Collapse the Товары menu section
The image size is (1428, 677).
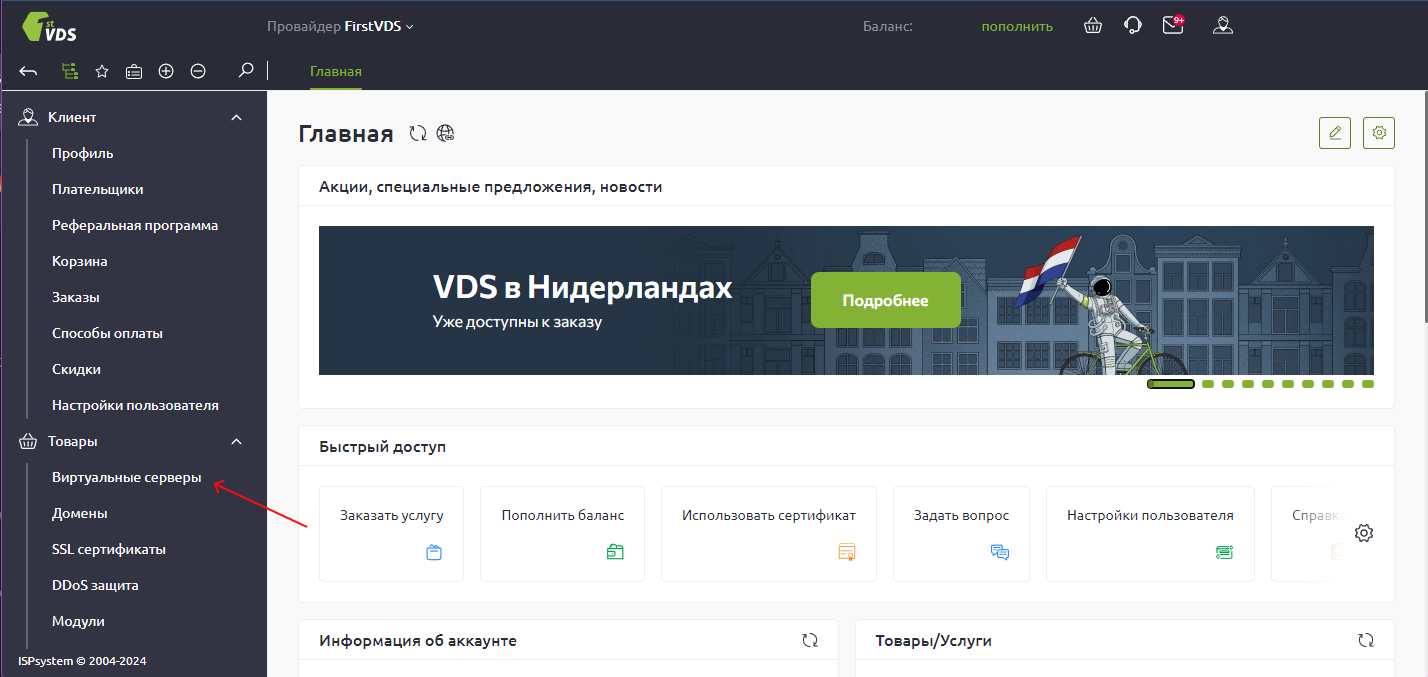tap(237, 441)
